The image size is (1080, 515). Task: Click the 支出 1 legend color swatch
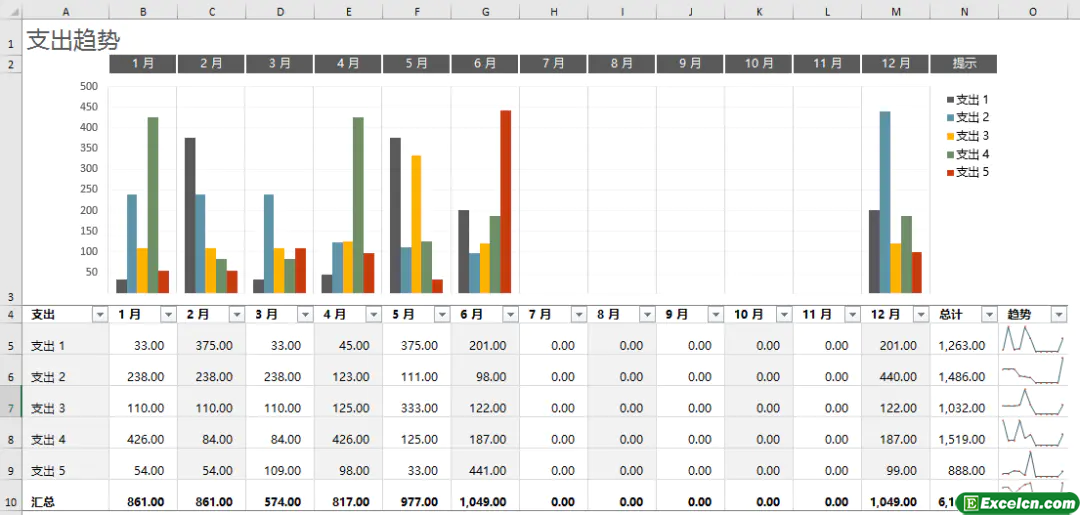point(951,100)
